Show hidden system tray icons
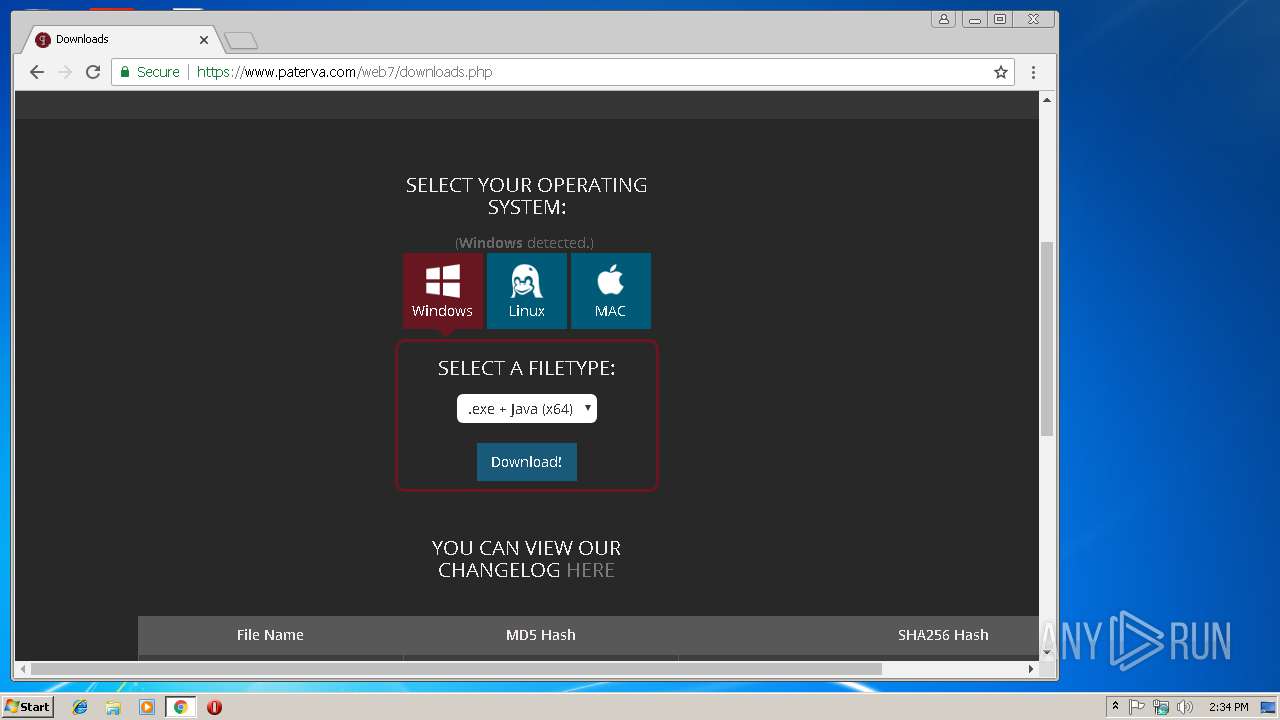Viewport: 1280px width, 720px height. tap(1115, 707)
